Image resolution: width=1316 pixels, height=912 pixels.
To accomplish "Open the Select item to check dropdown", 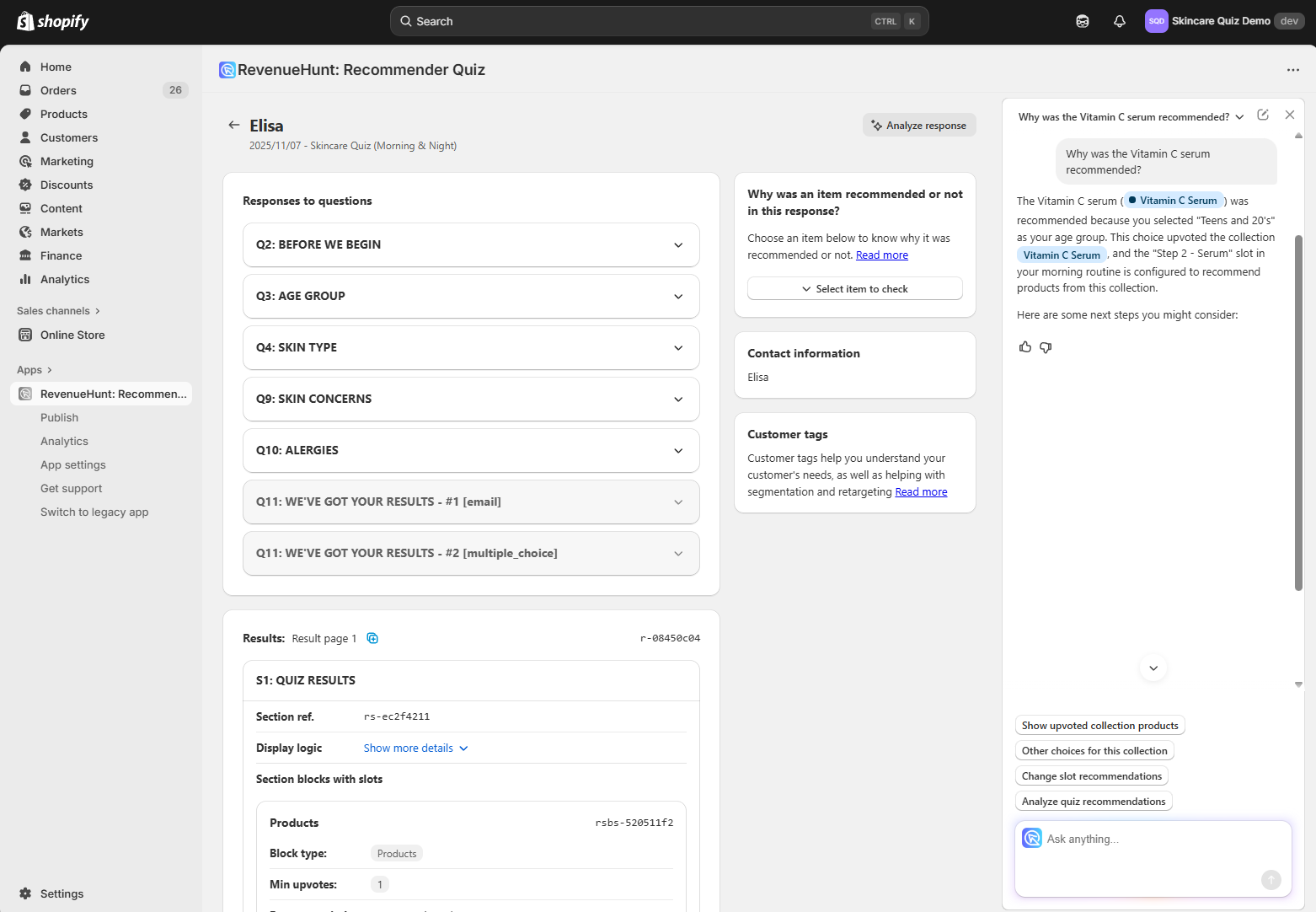I will (854, 288).
